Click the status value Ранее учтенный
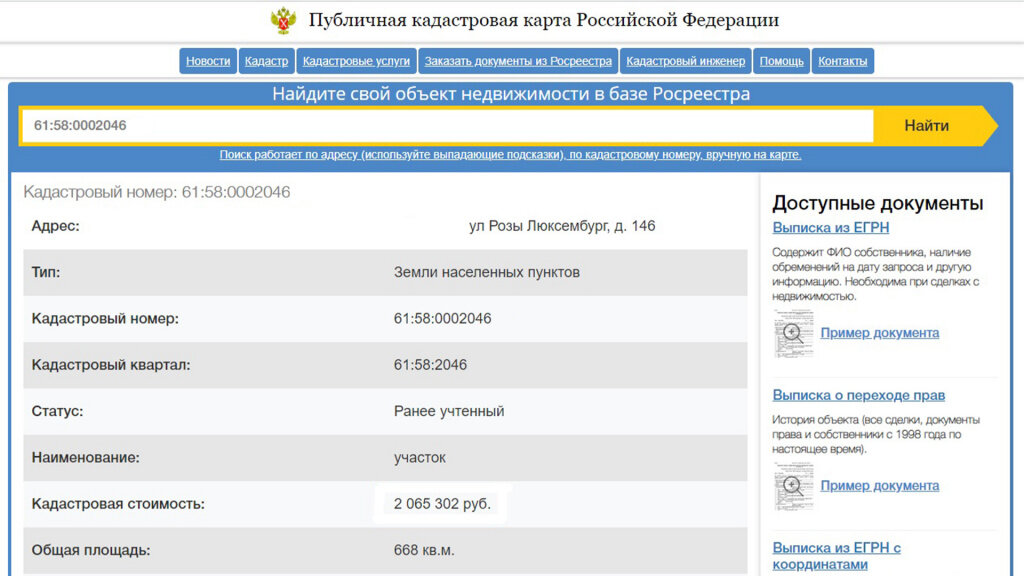The height and width of the screenshot is (576, 1024). click(449, 411)
